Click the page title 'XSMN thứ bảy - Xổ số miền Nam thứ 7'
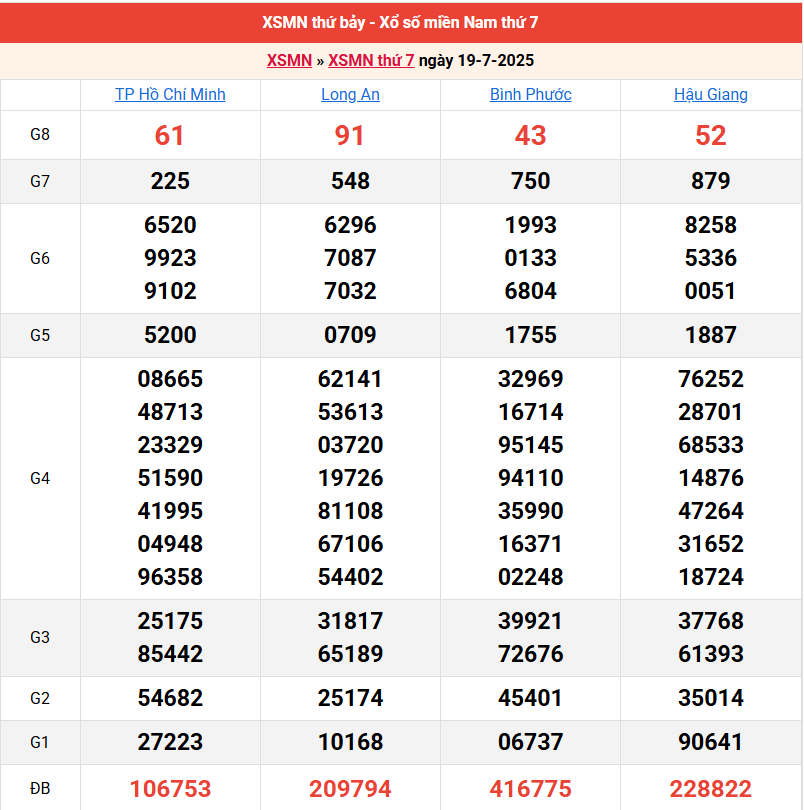 coord(400,22)
